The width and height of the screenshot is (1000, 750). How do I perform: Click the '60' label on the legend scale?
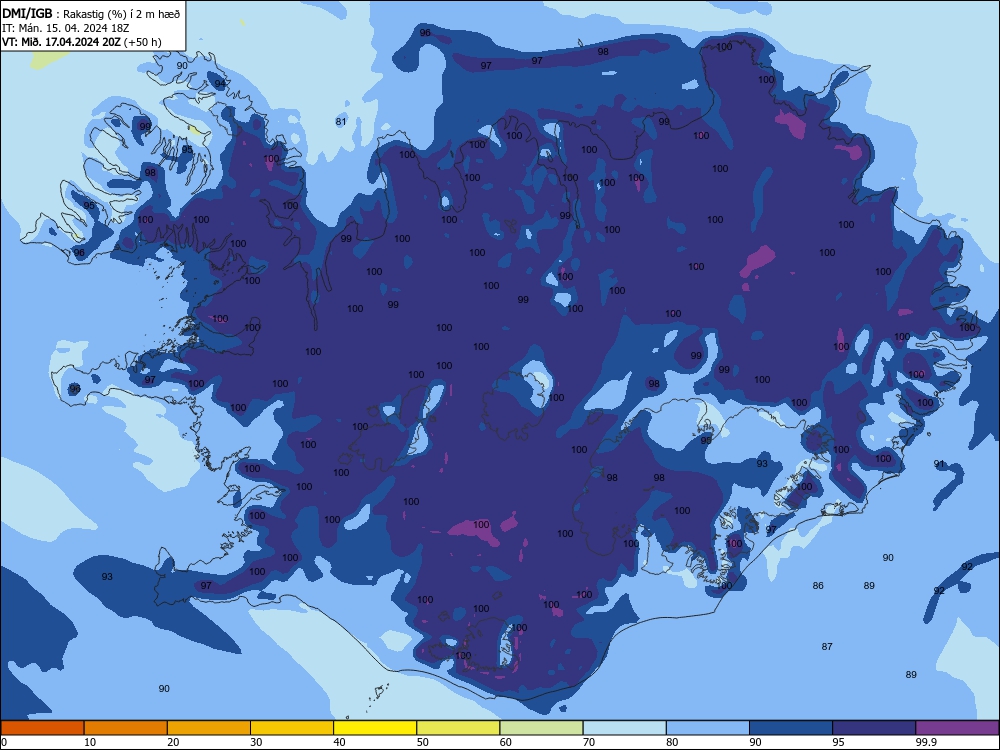(506, 742)
